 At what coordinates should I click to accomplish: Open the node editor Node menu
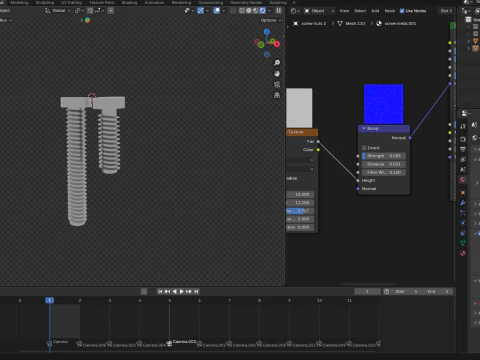coord(390,11)
